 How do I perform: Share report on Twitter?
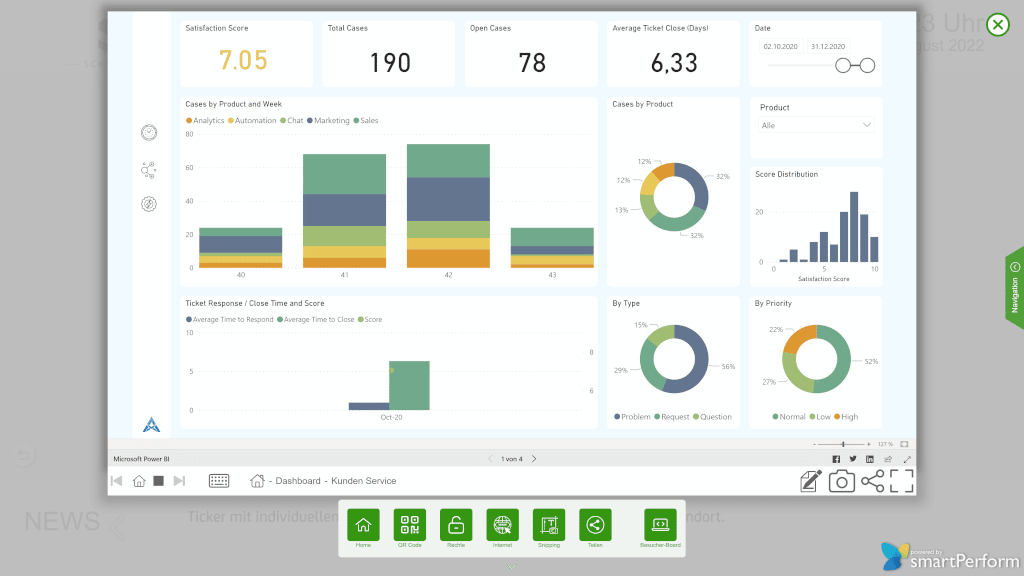point(853,459)
